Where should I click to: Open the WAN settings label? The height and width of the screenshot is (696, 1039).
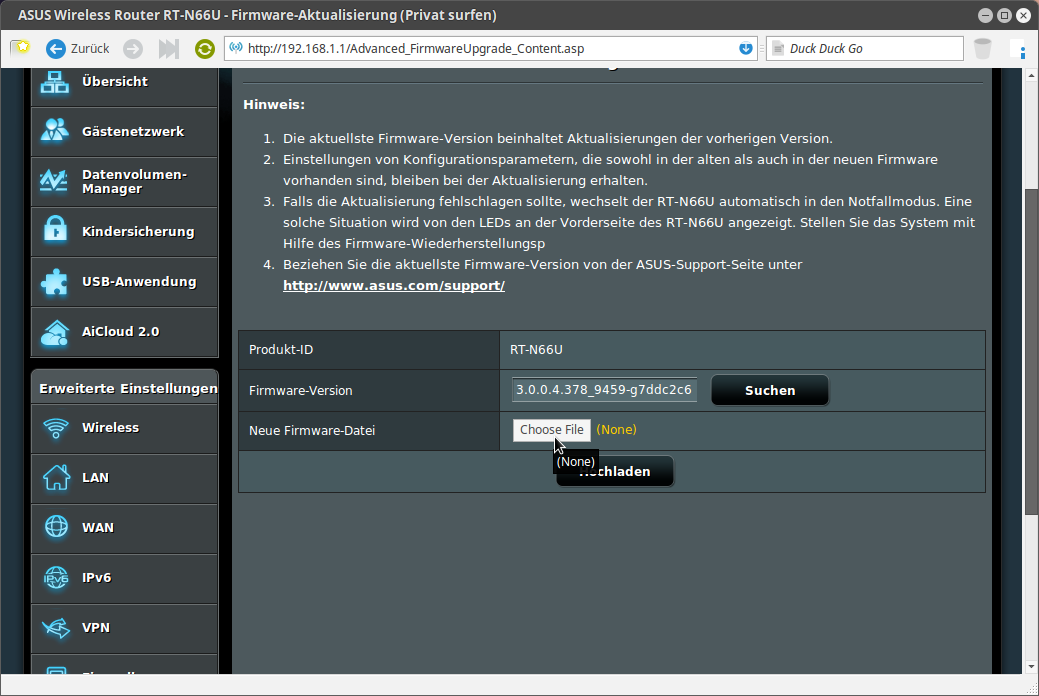point(98,528)
